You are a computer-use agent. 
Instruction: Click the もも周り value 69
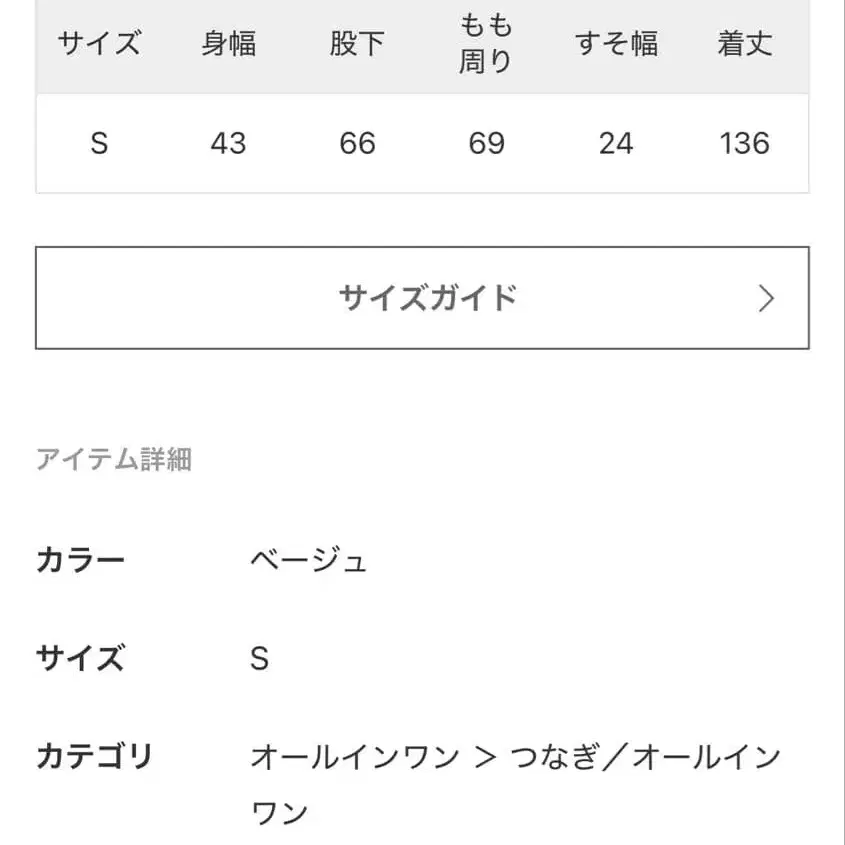click(486, 144)
